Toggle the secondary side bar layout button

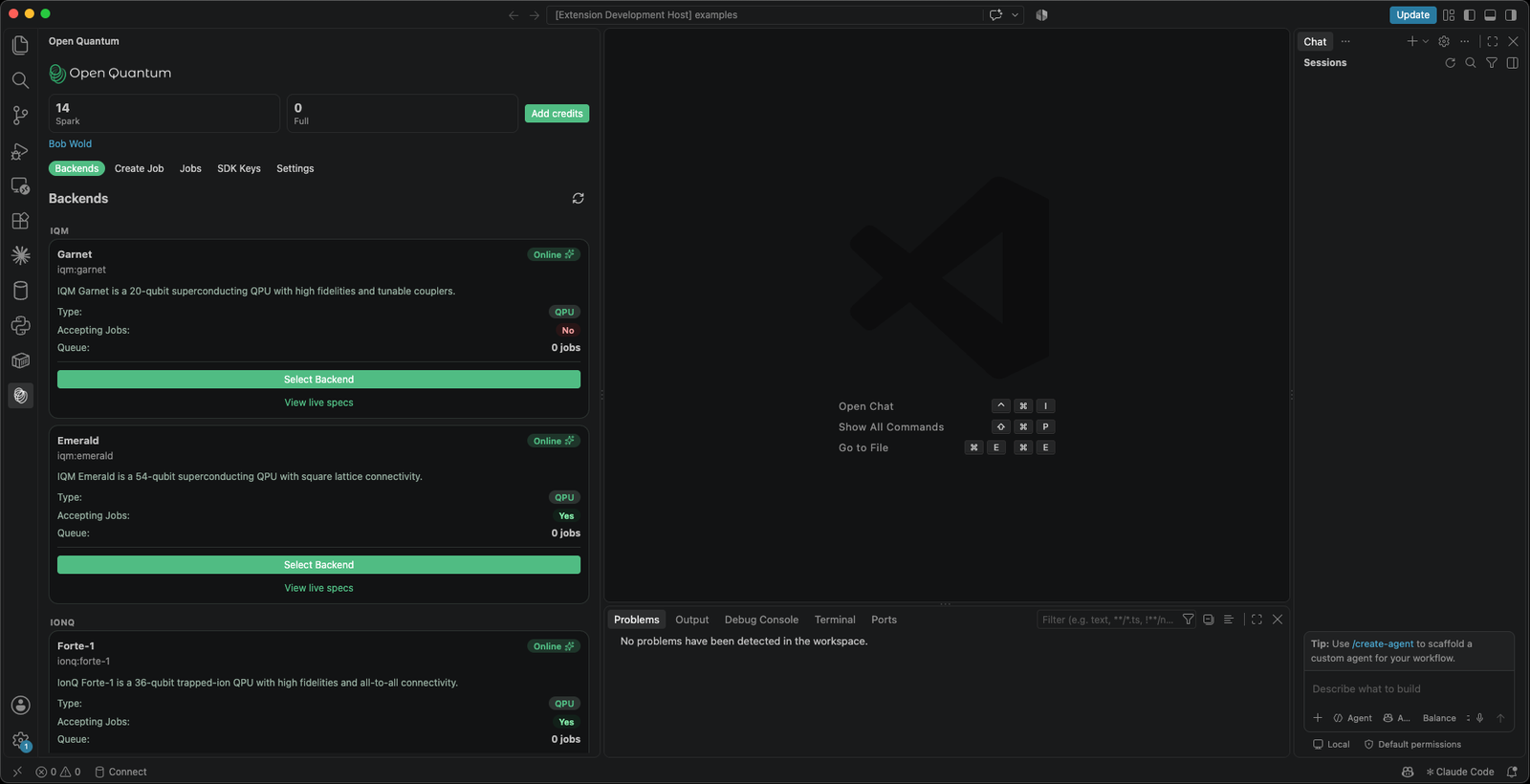click(x=1511, y=15)
